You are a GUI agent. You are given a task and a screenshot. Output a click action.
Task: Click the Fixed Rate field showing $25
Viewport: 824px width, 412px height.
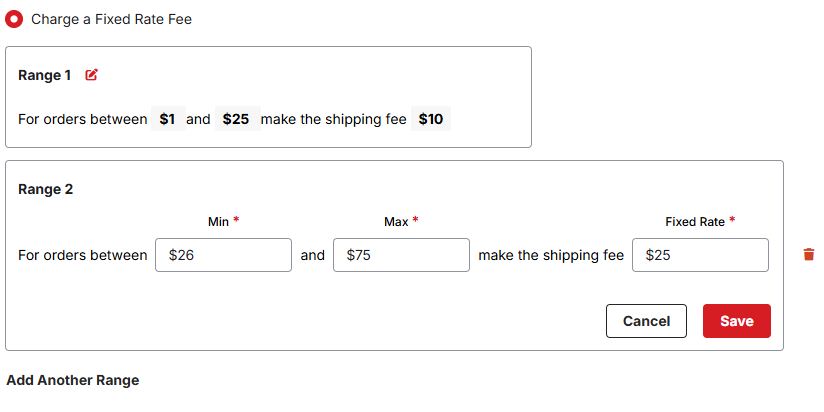[700, 255]
